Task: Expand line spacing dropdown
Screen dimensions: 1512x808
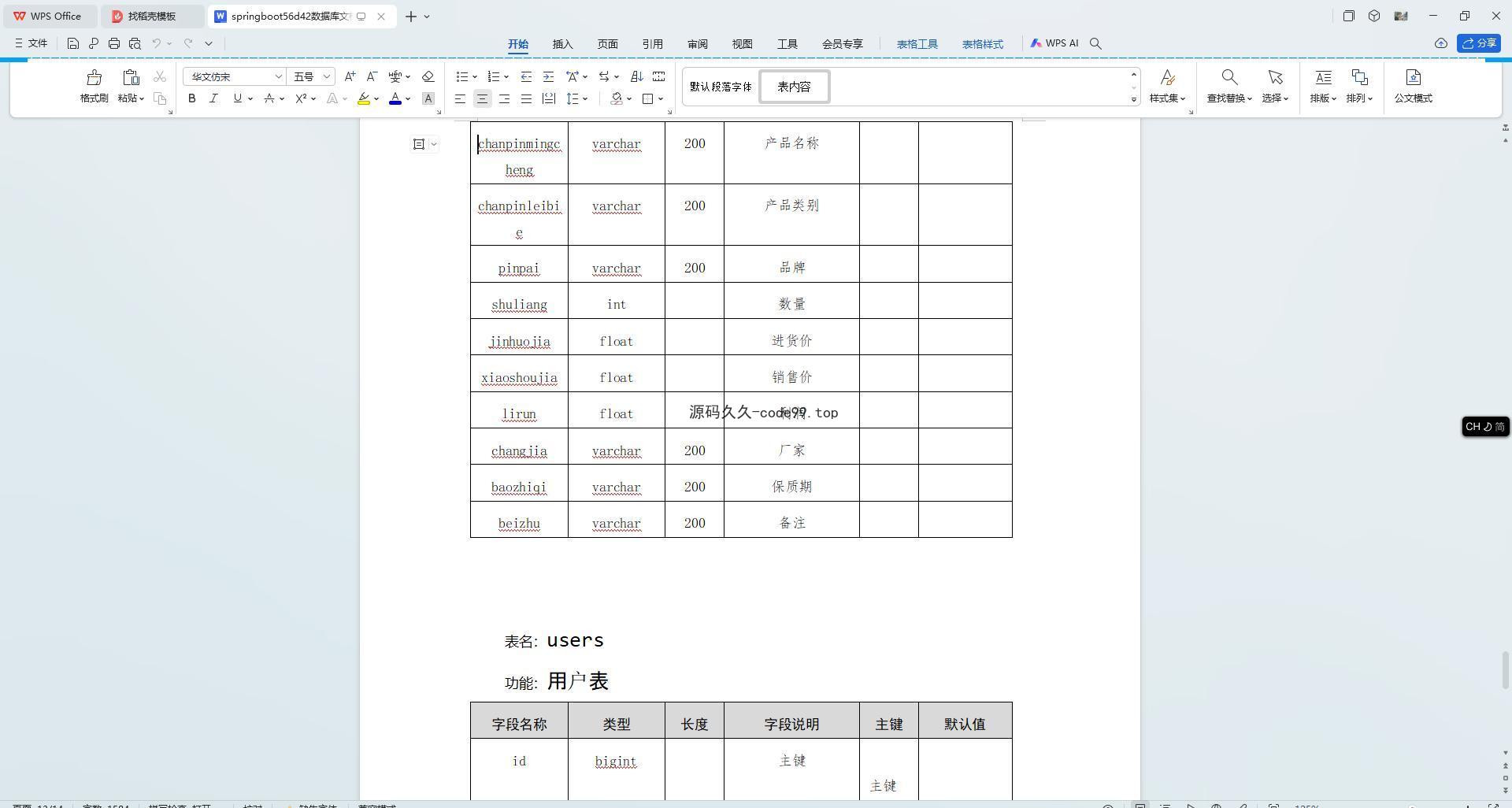Action: (x=585, y=98)
